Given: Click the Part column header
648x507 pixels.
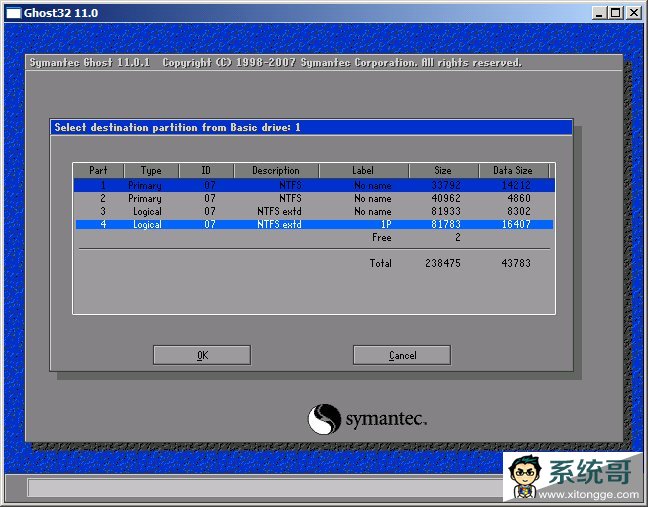Looking at the screenshot, I should (x=98, y=170).
